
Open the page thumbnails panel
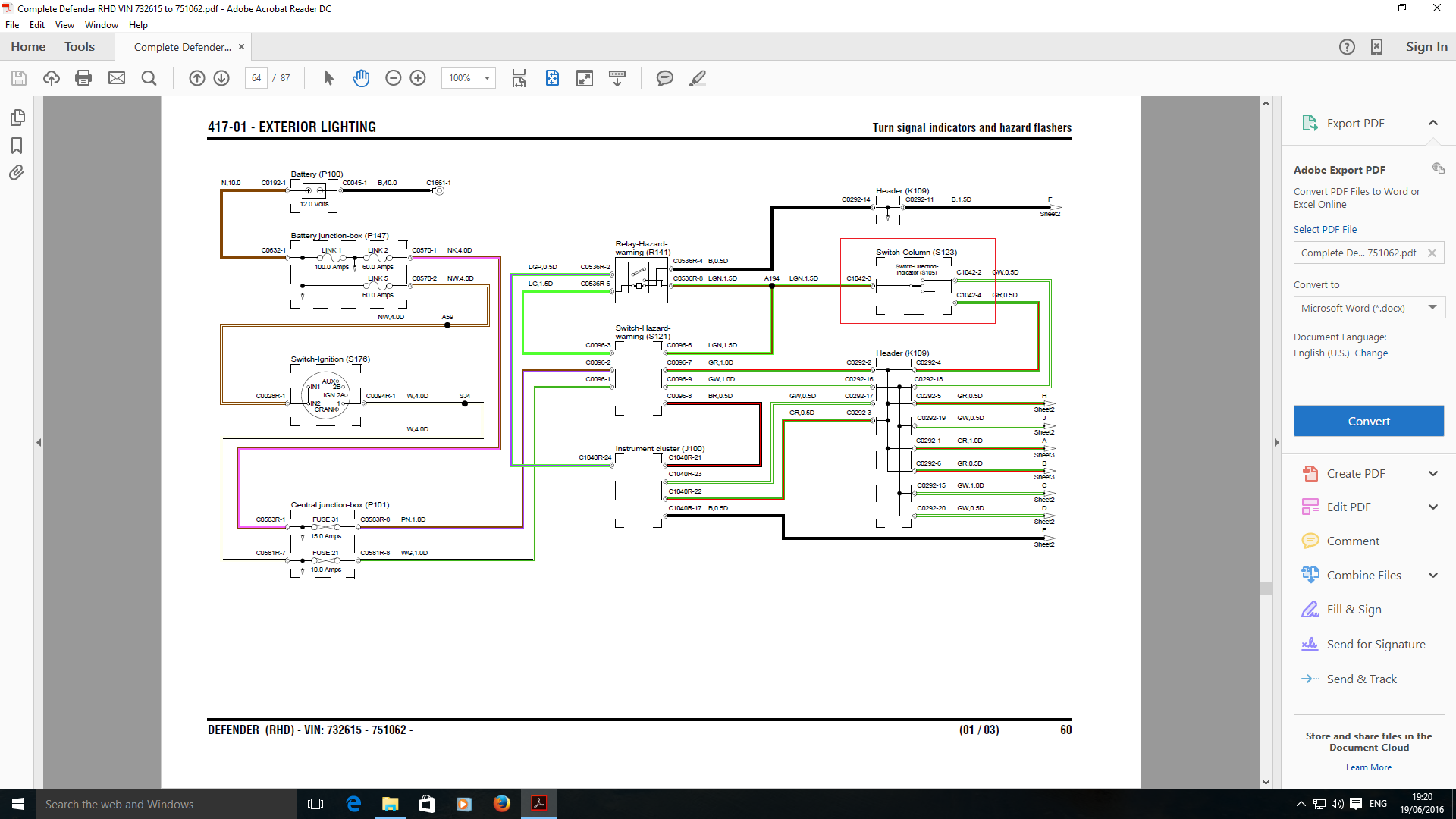tap(17, 118)
